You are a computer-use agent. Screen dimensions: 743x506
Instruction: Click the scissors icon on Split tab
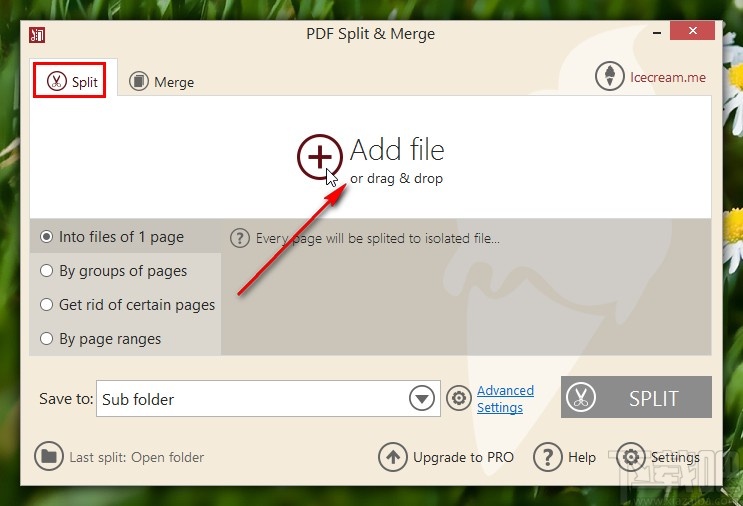[x=56, y=81]
